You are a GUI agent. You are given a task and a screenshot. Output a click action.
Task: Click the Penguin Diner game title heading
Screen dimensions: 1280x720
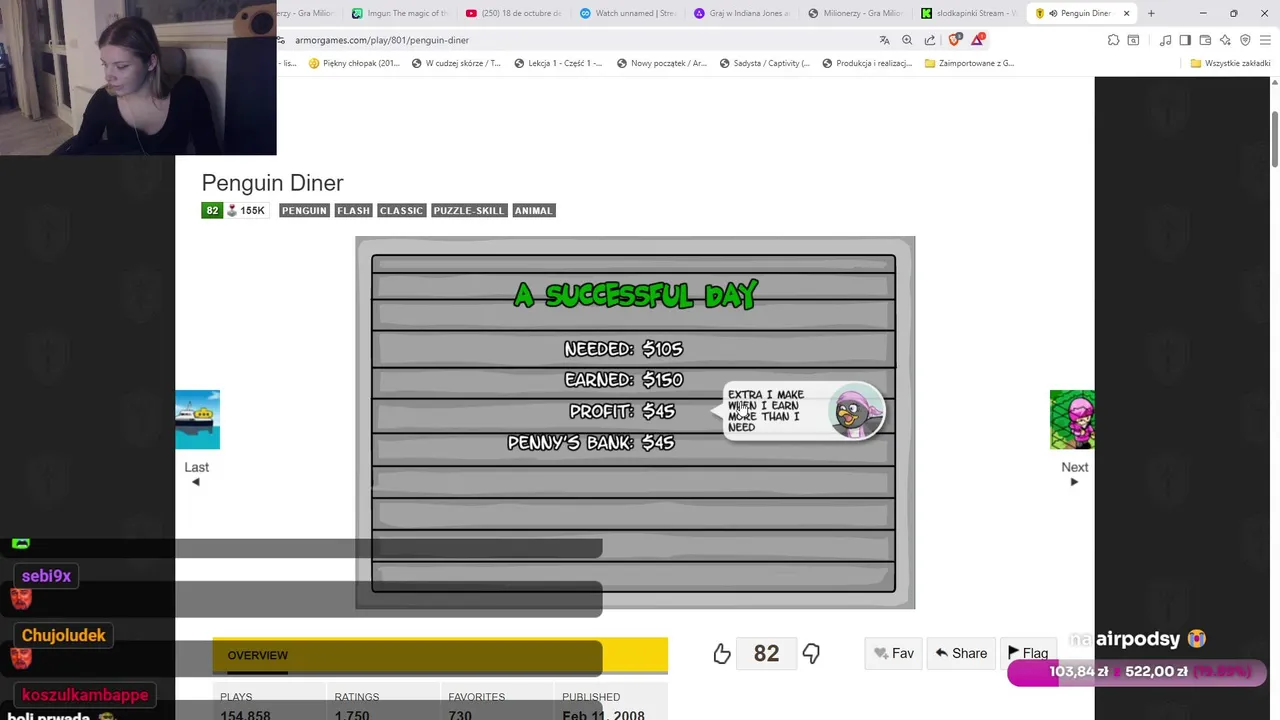click(x=272, y=183)
